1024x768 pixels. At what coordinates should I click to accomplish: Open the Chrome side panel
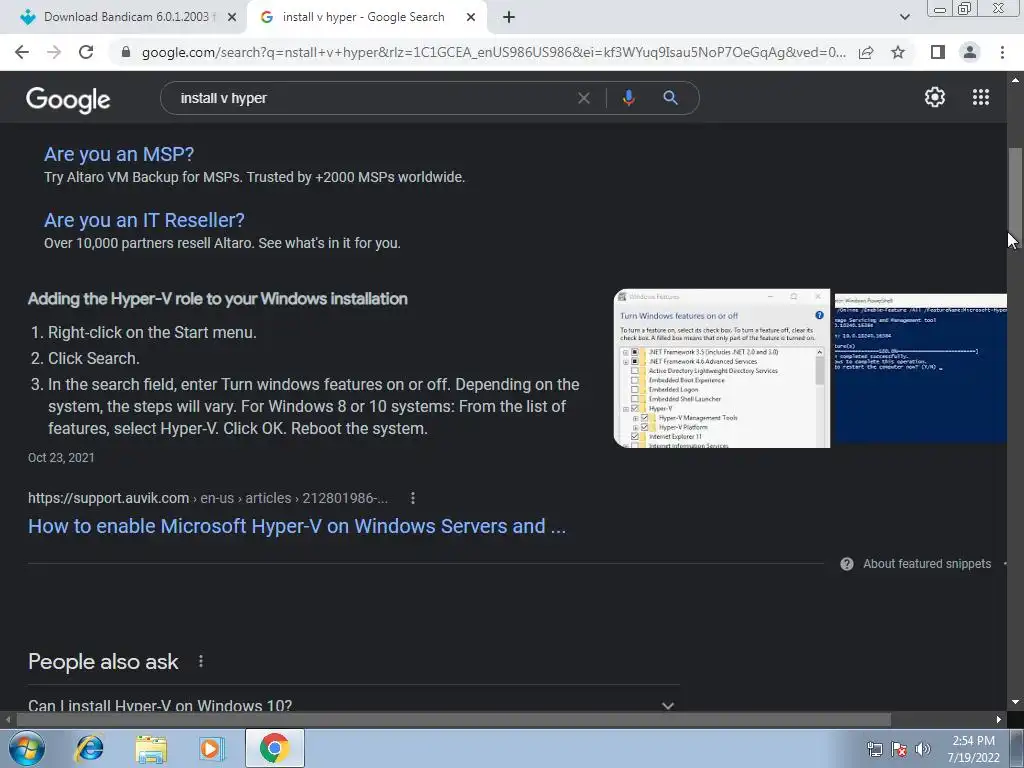pos(938,52)
